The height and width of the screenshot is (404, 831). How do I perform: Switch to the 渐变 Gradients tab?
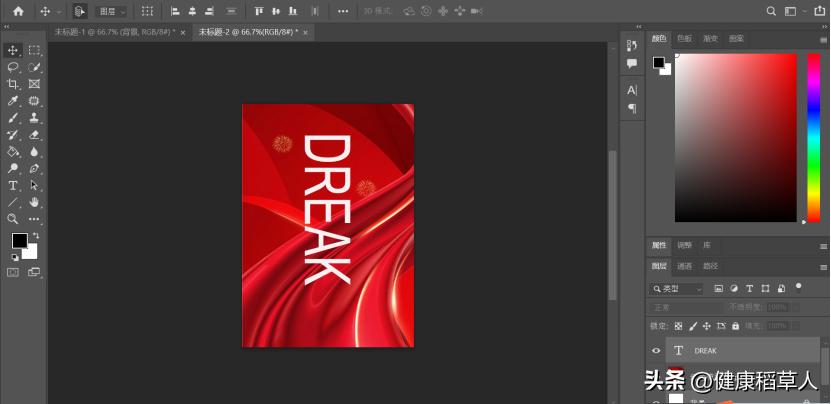click(x=710, y=39)
